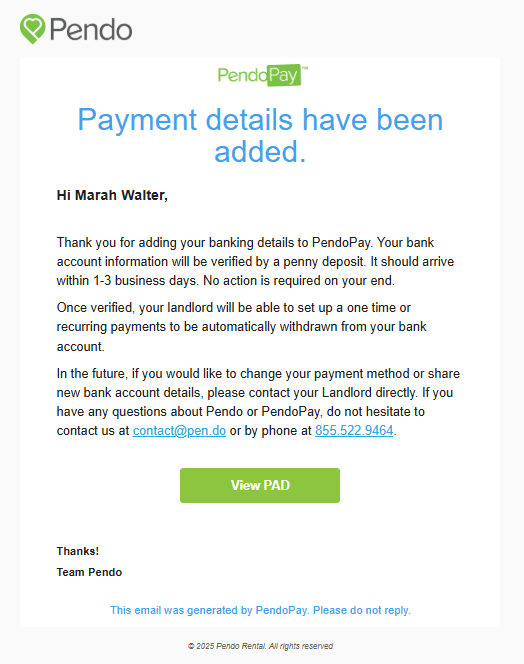Click the PendoPay logo above the heading
The image size is (524, 664).
(263, 75)
